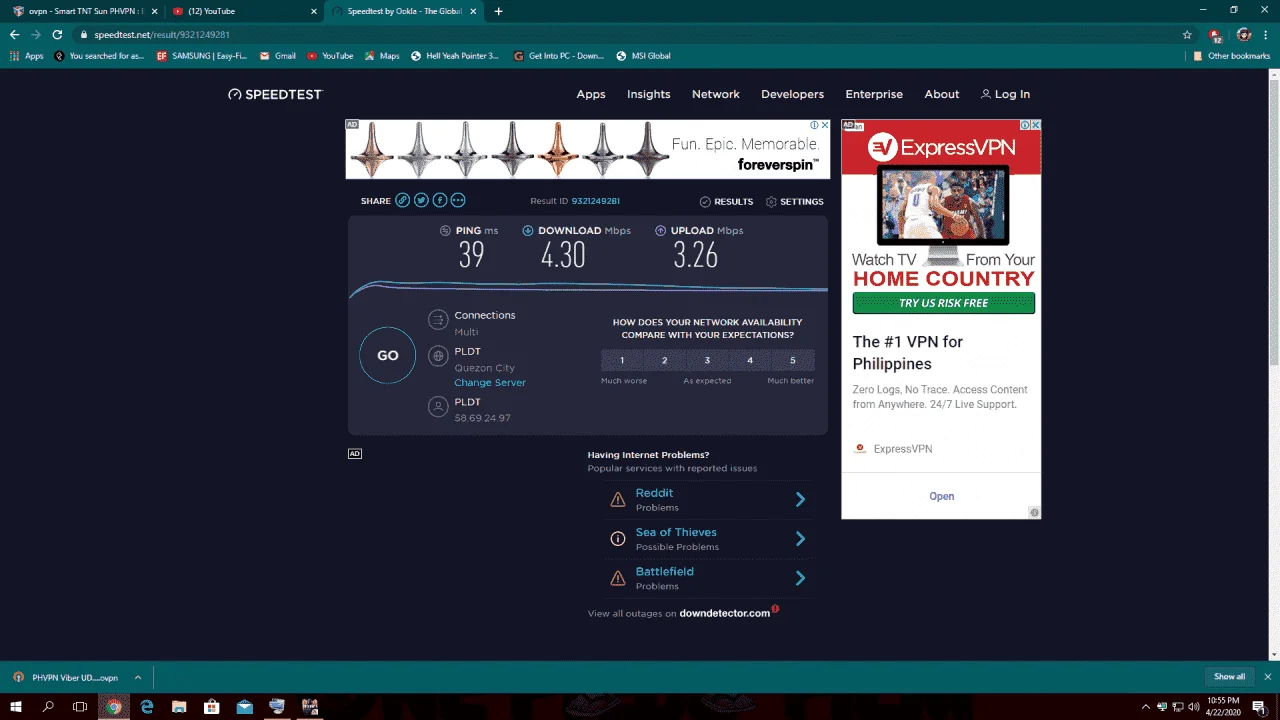Open the Insights menu
This screenshot has width=1280, height=720.
(x=649, y=94)
